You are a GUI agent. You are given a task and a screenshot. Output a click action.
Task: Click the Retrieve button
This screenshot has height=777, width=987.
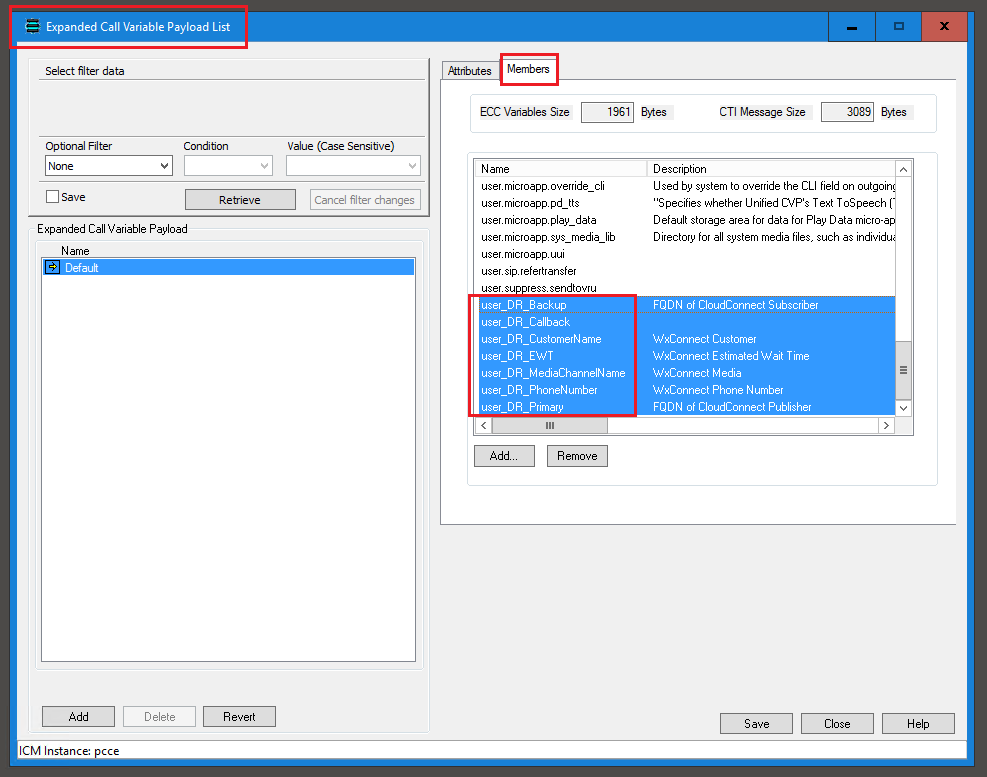point(240,200)
